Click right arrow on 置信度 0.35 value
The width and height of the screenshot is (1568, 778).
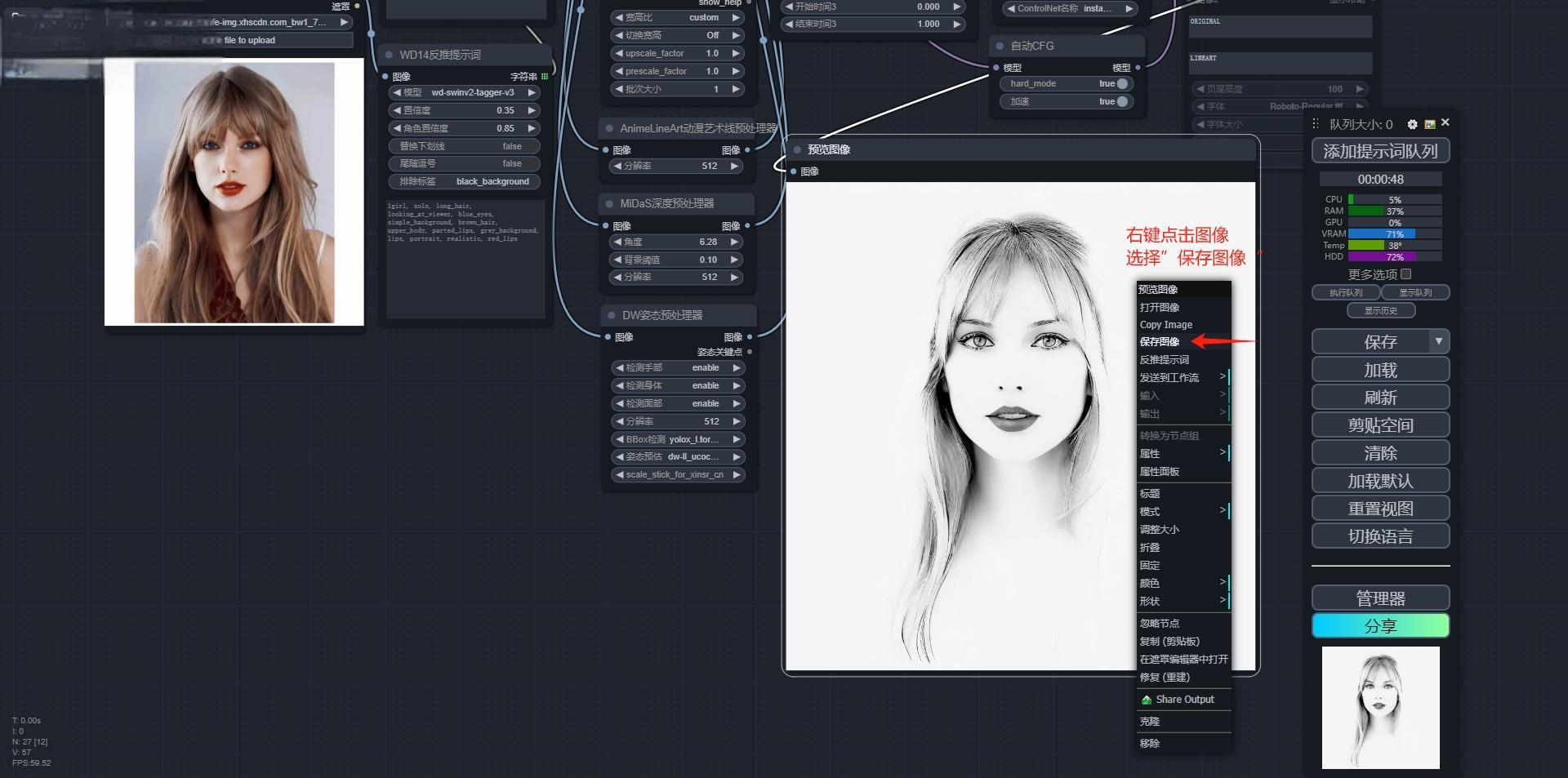(x=532, y=110)
